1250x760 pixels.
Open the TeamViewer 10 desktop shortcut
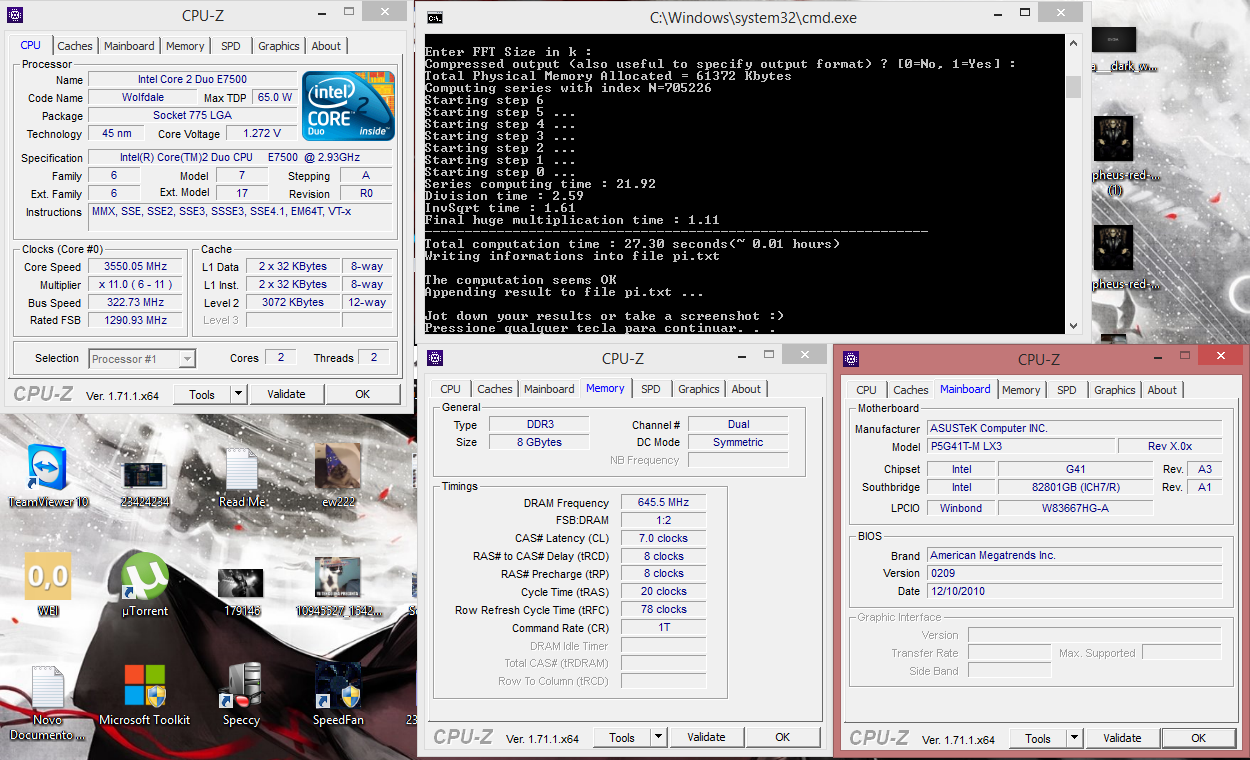coord(48,468)
